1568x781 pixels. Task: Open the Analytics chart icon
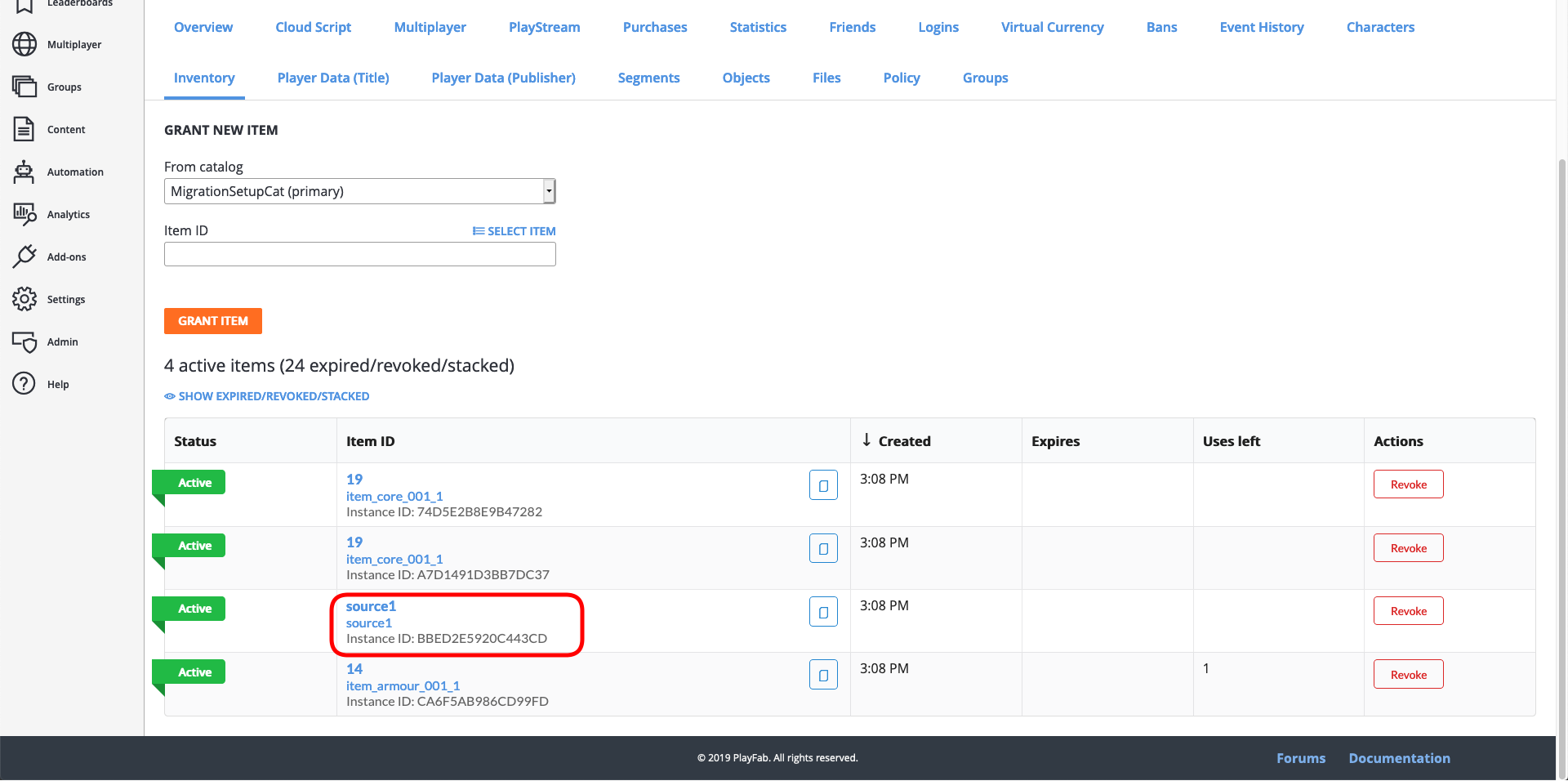tap(24, 214)
